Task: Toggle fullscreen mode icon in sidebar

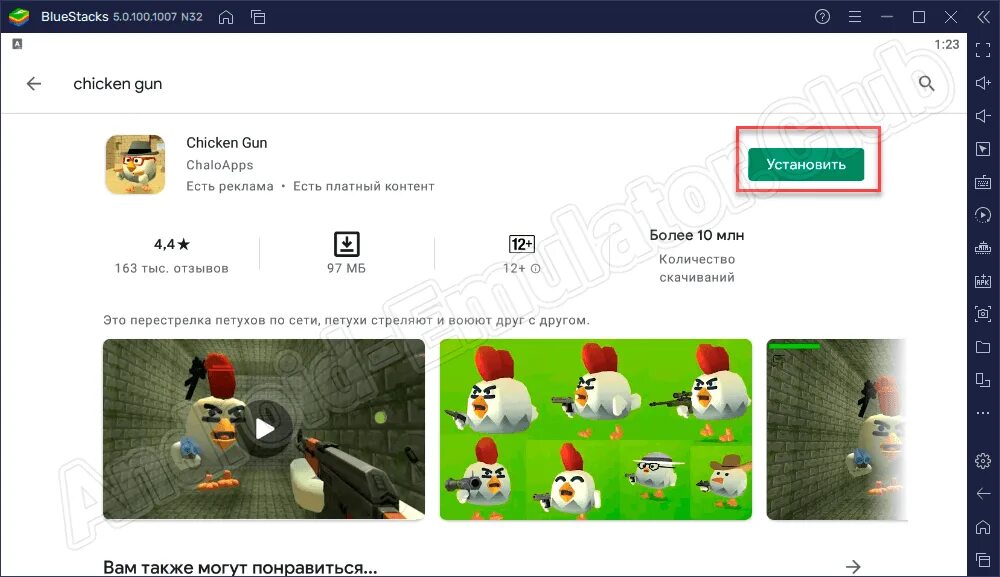Action: coord(983,50)
